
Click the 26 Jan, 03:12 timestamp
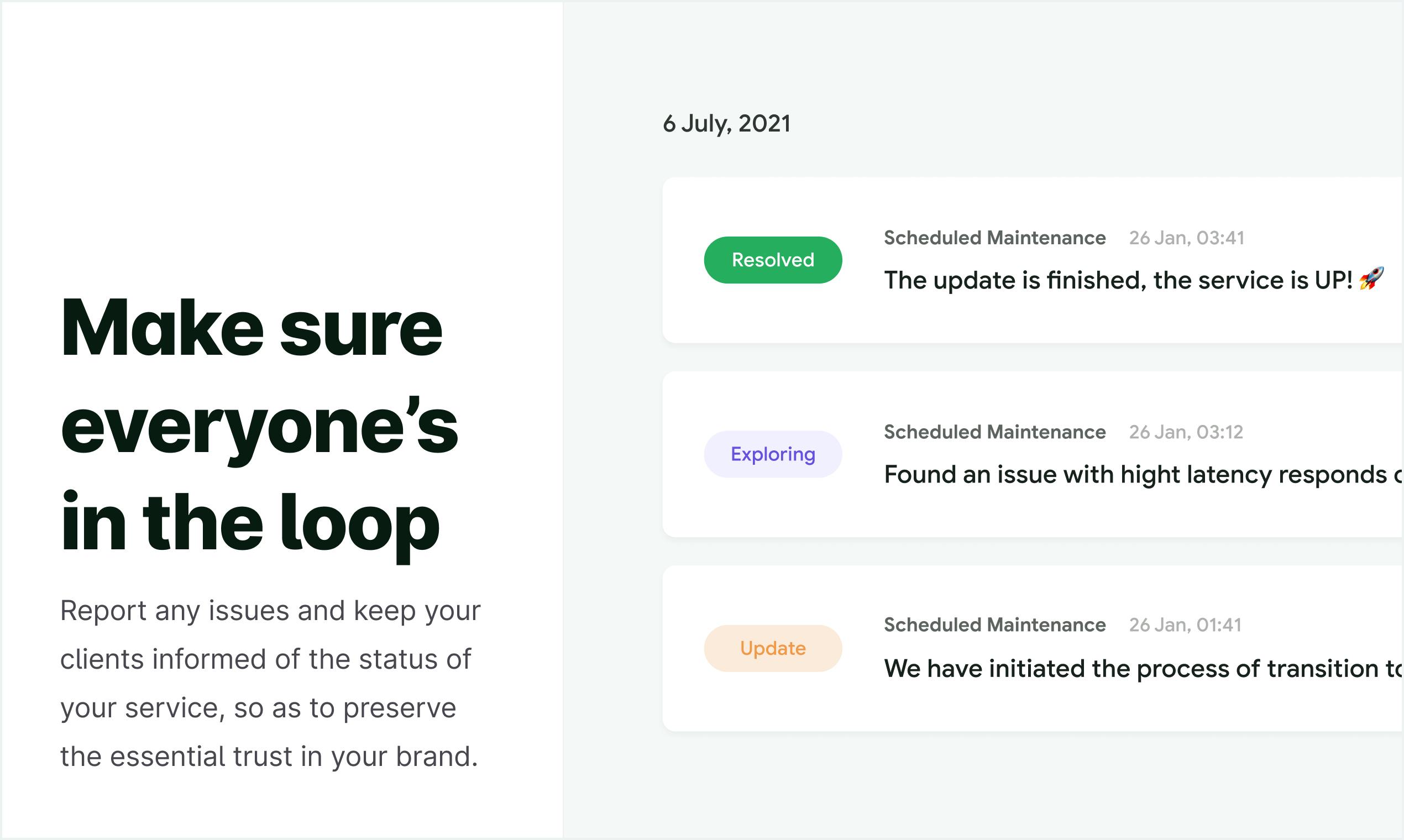[x=1186, y=432]
